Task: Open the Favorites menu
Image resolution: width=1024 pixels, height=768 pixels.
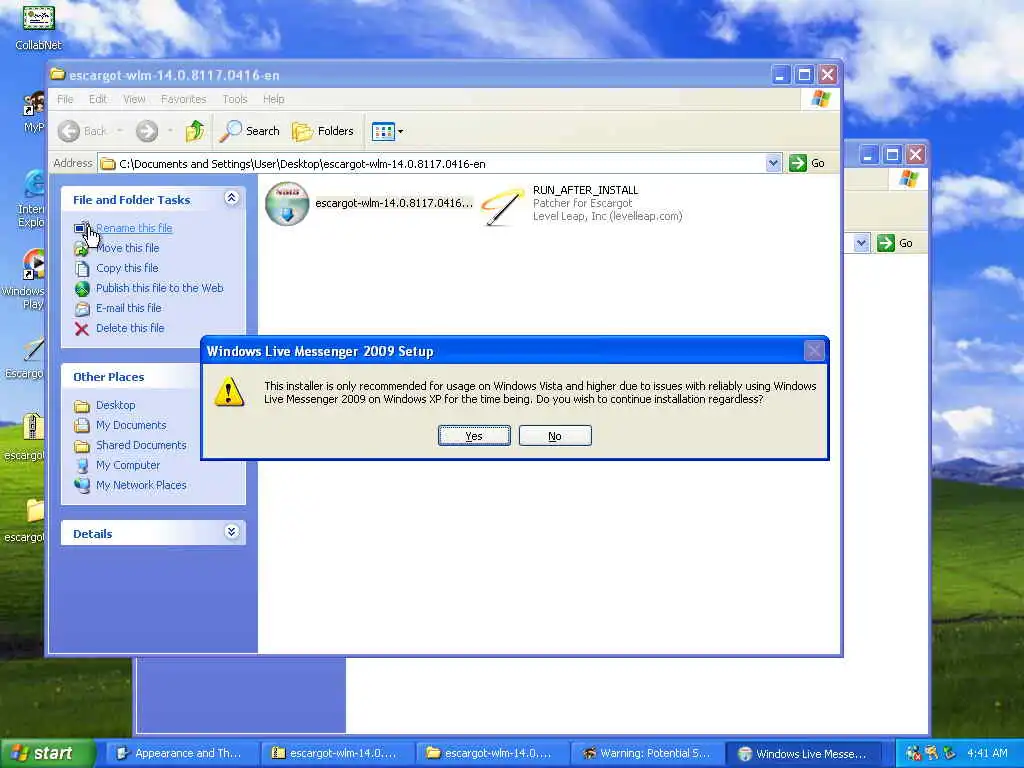Action: click(184, 99)
